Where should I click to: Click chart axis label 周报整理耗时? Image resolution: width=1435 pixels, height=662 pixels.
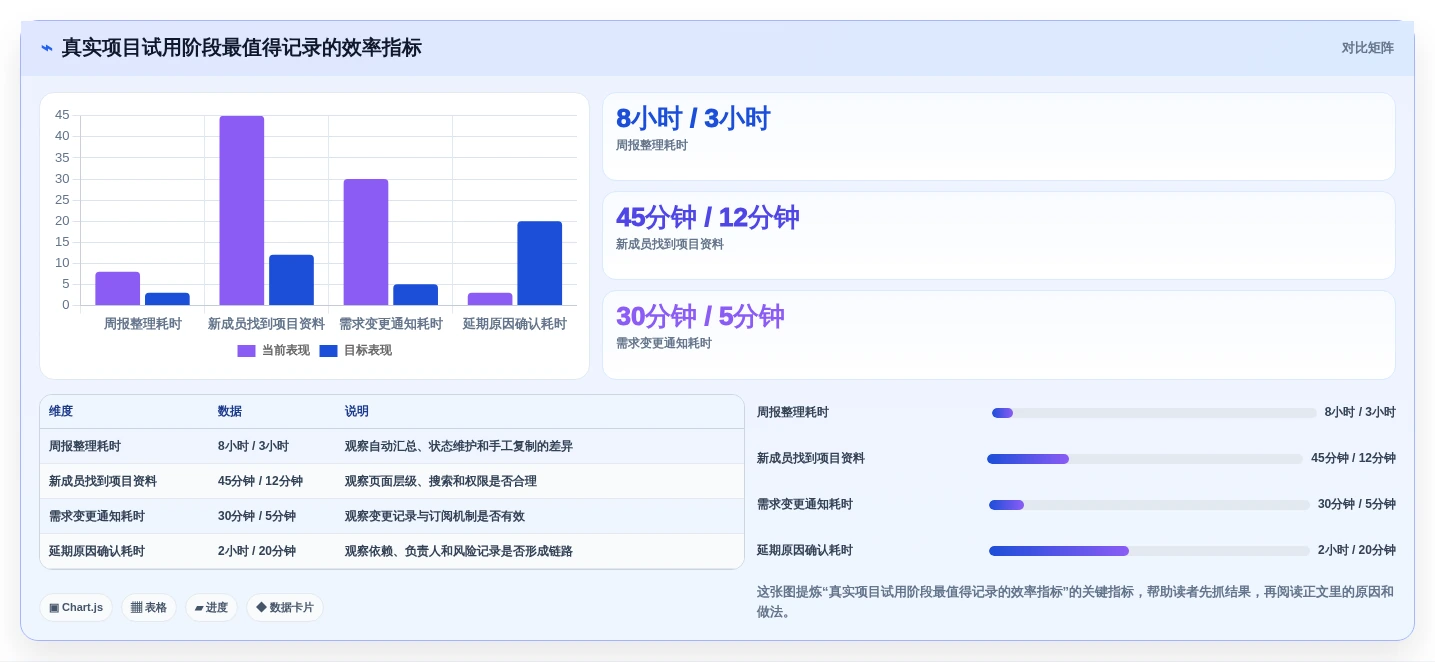coord(143,325)
